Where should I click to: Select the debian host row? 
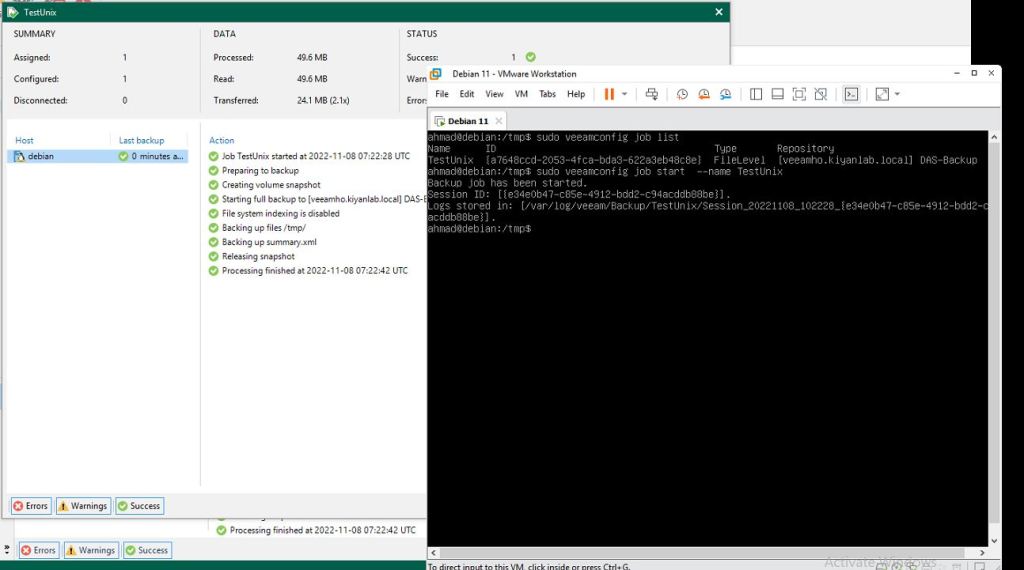(40, 156)
